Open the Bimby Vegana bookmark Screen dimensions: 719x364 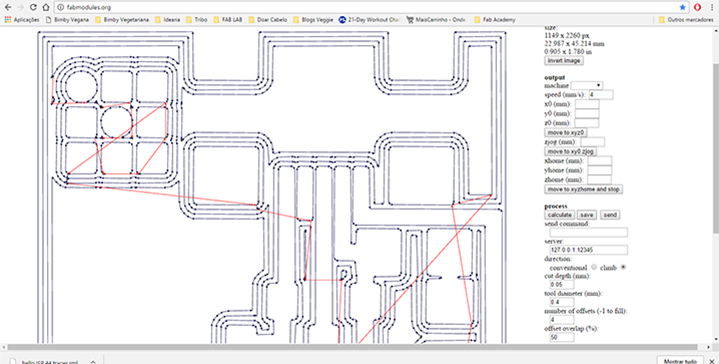[x=67, y=20]
